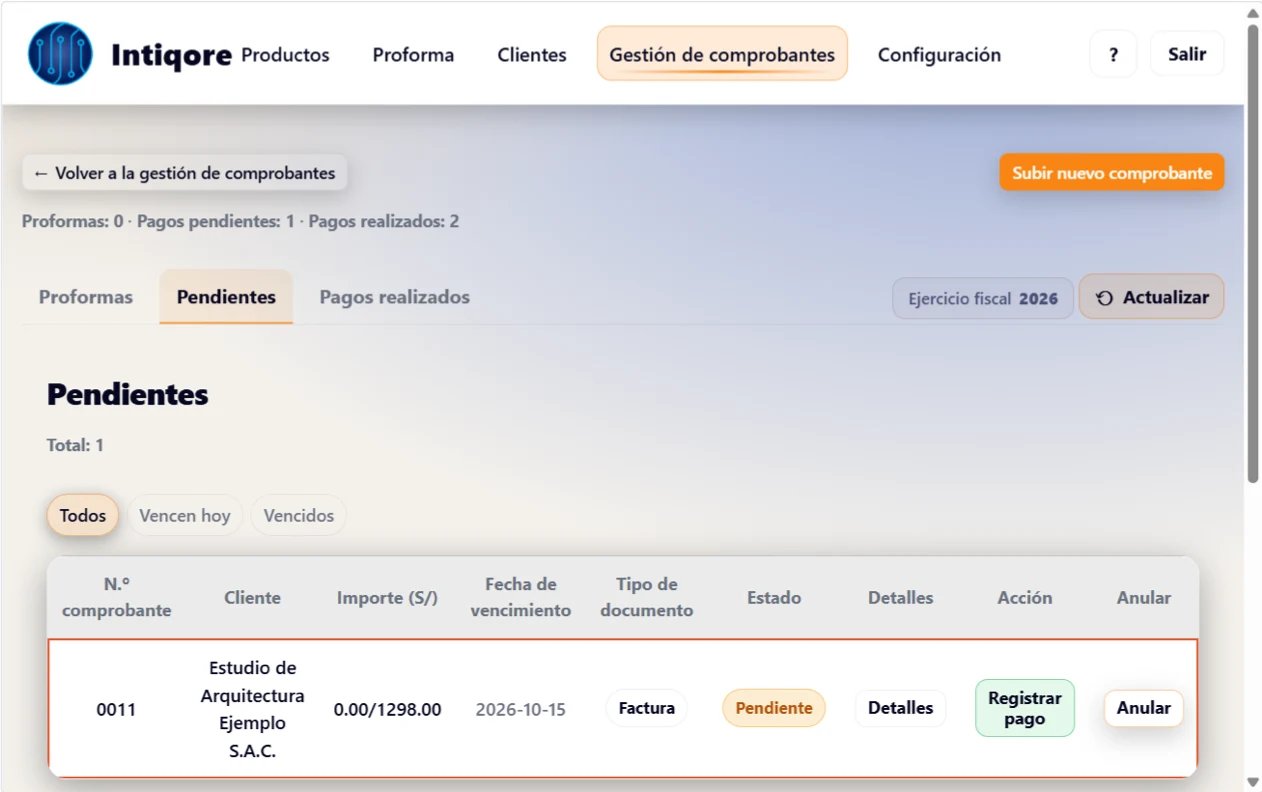Click the Cliente column header
The height and width of the screenshot is (792, 1262).
(252, 597)
